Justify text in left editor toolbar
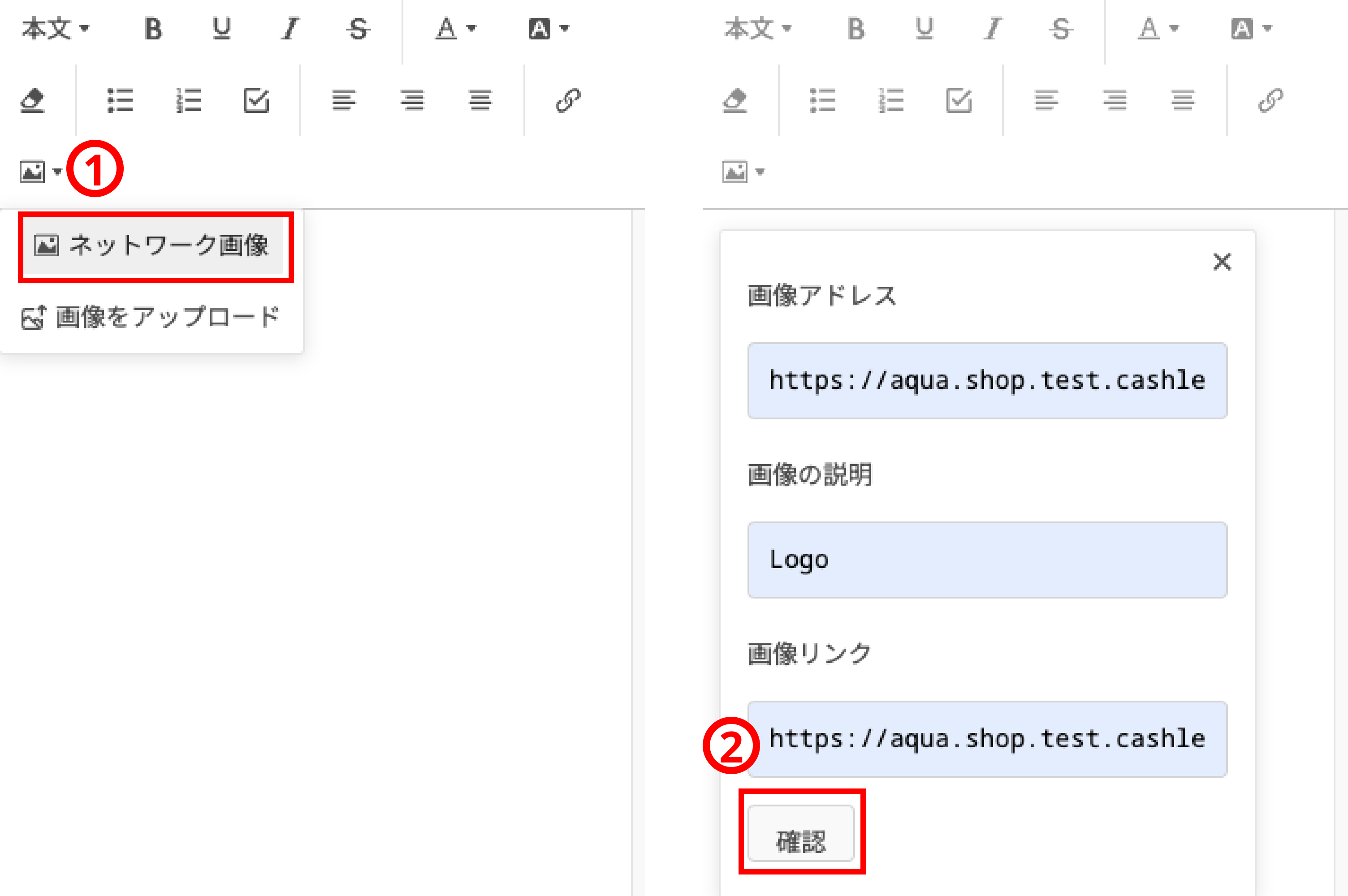The width and height of the screenshot is (1348, 896). pos(480,100)
